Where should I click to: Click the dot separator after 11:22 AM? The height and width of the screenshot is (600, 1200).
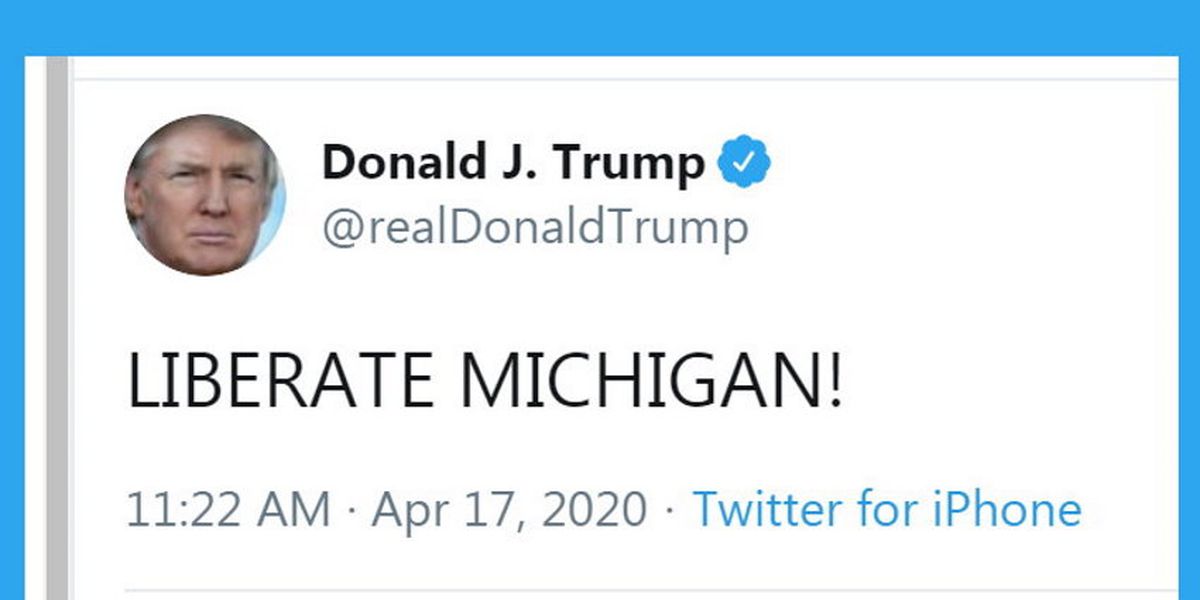click(351, 511)
